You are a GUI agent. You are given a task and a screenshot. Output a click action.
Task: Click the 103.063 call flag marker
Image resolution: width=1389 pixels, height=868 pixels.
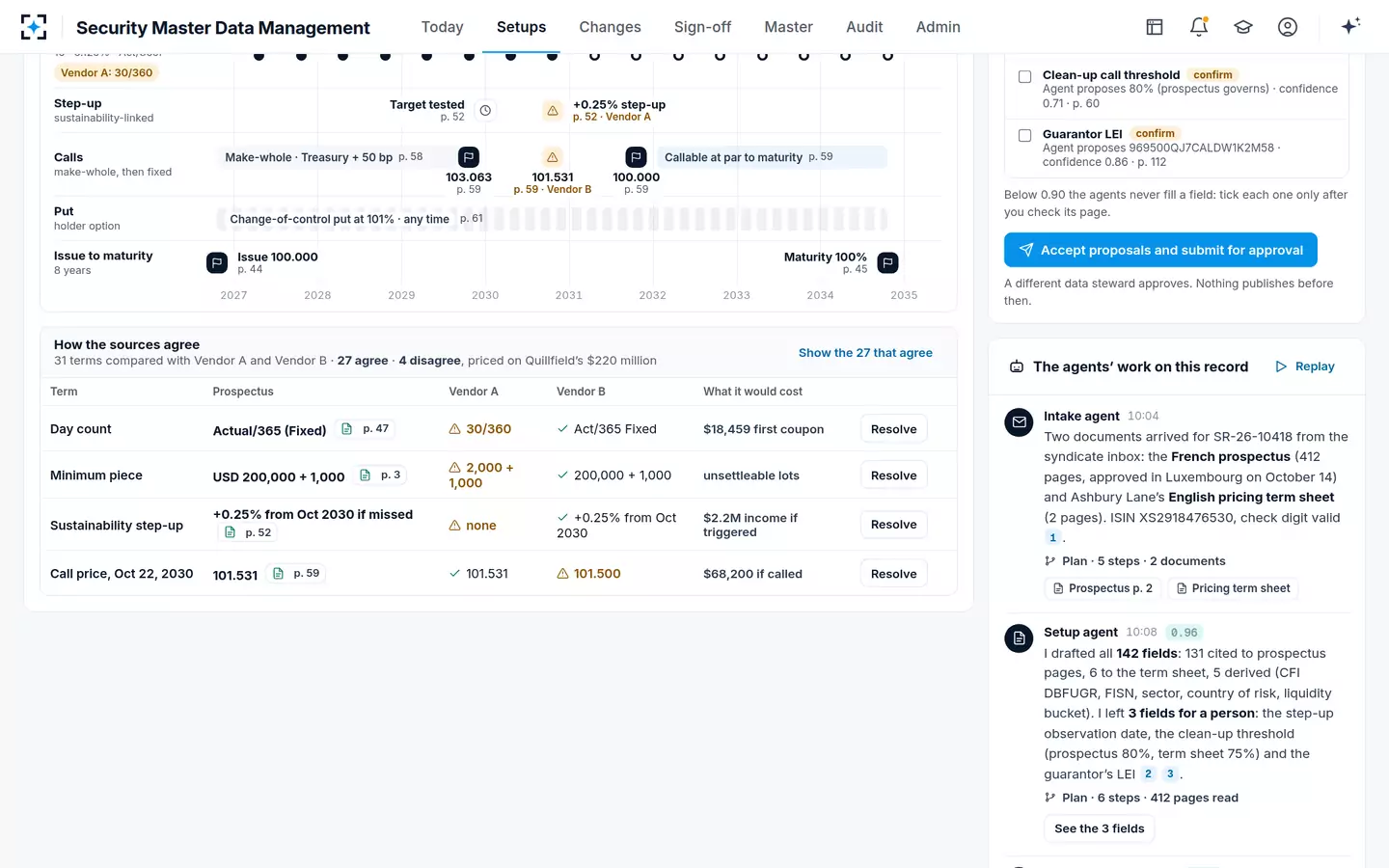(469, 157)
